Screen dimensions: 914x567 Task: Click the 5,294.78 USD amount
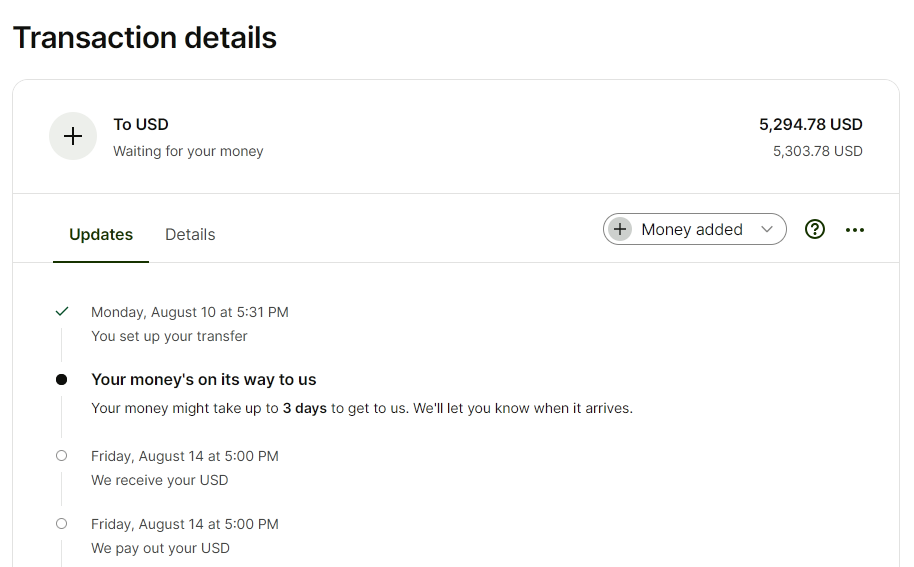click(810, 125)
